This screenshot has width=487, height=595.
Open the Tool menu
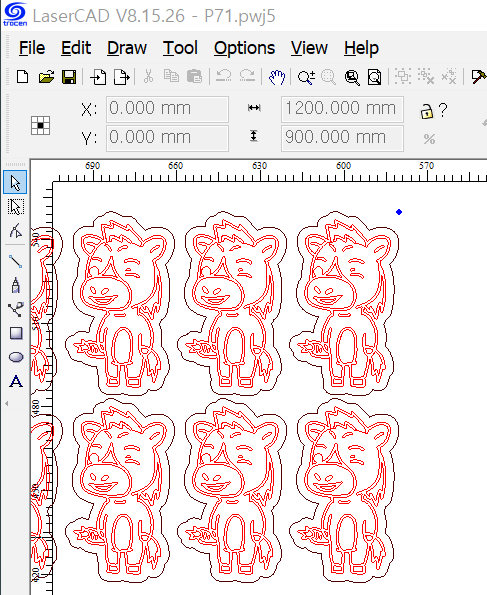click(180, 48)
